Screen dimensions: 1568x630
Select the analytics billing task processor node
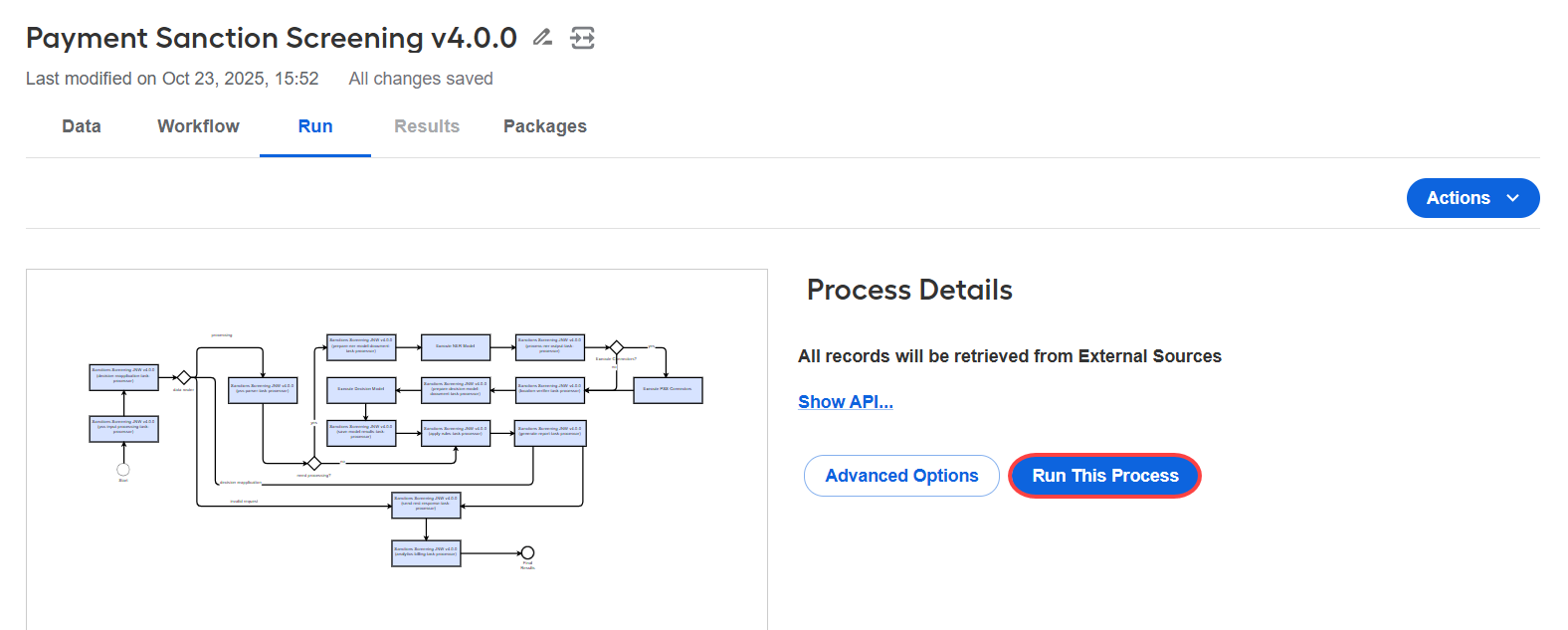[426, 553]
